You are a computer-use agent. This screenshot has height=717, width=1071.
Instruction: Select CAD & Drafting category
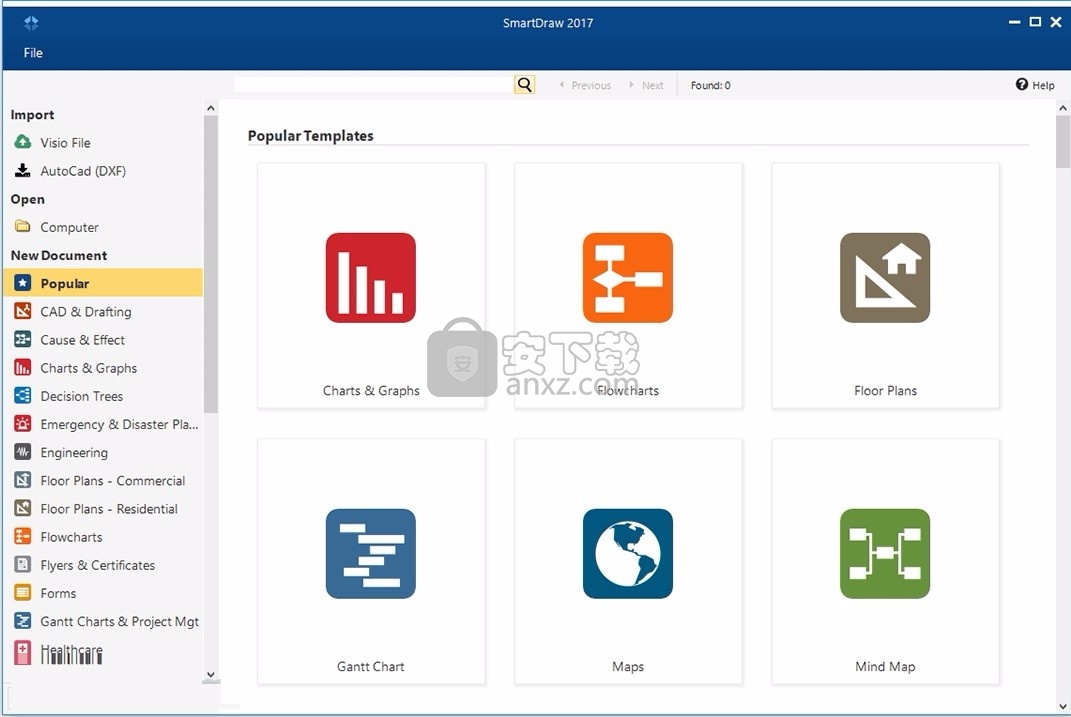86,311
